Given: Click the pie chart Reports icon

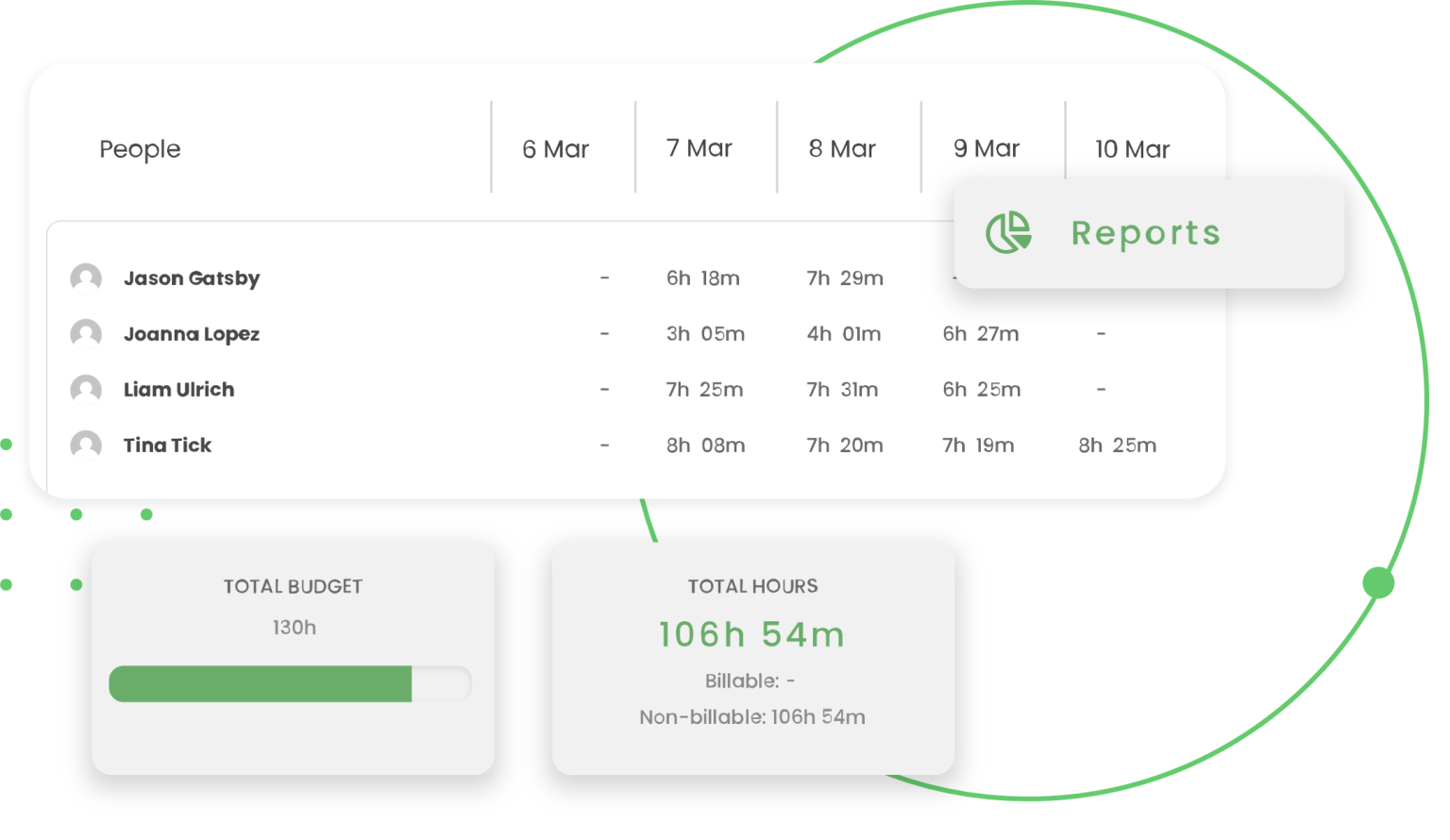Looking at the screenshot, I should click(x=1007, y=232).
